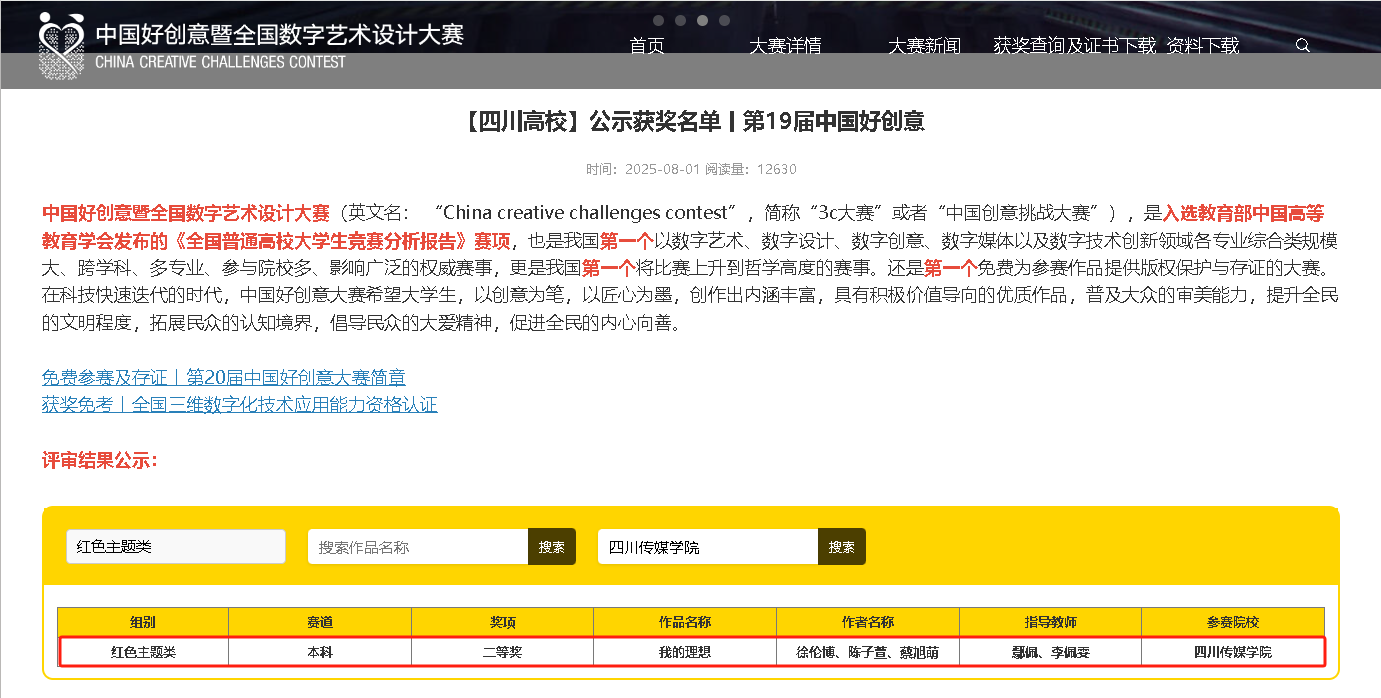Go to the 首页 menu item

[x=647, y=46]
